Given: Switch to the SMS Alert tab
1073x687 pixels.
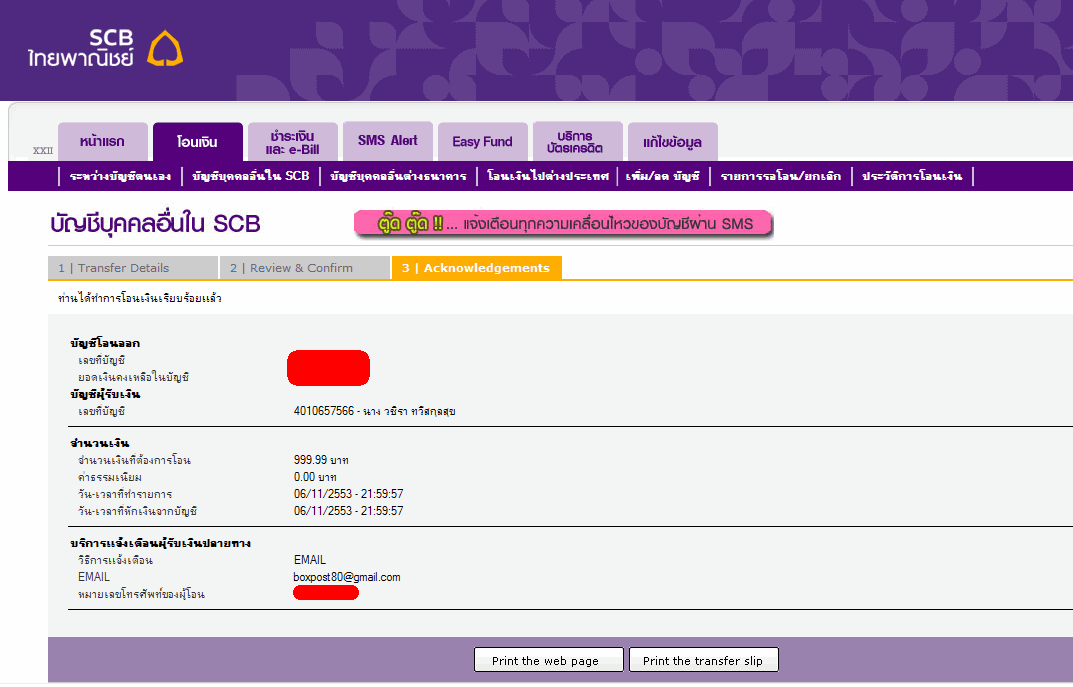Looking at the screenshot, I should (388, 141).
